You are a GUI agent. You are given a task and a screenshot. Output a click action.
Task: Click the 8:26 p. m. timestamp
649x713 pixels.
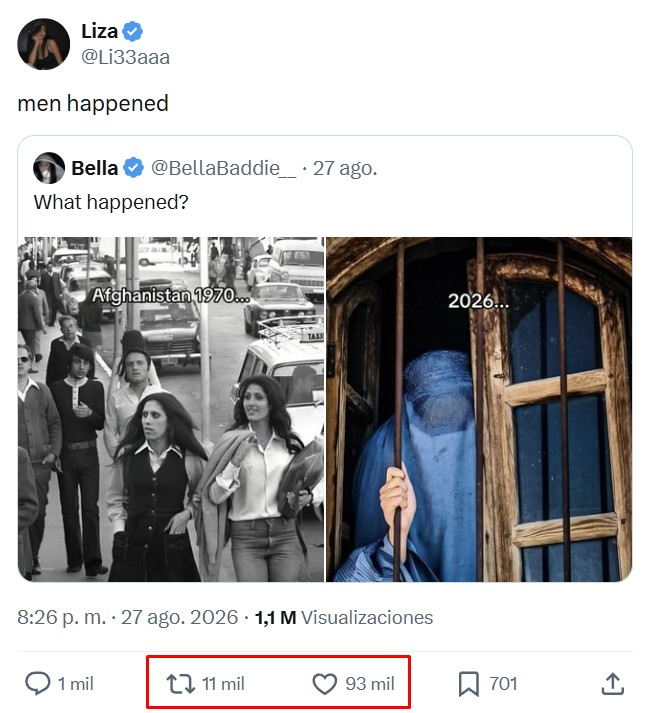click(x=61, y=618)
